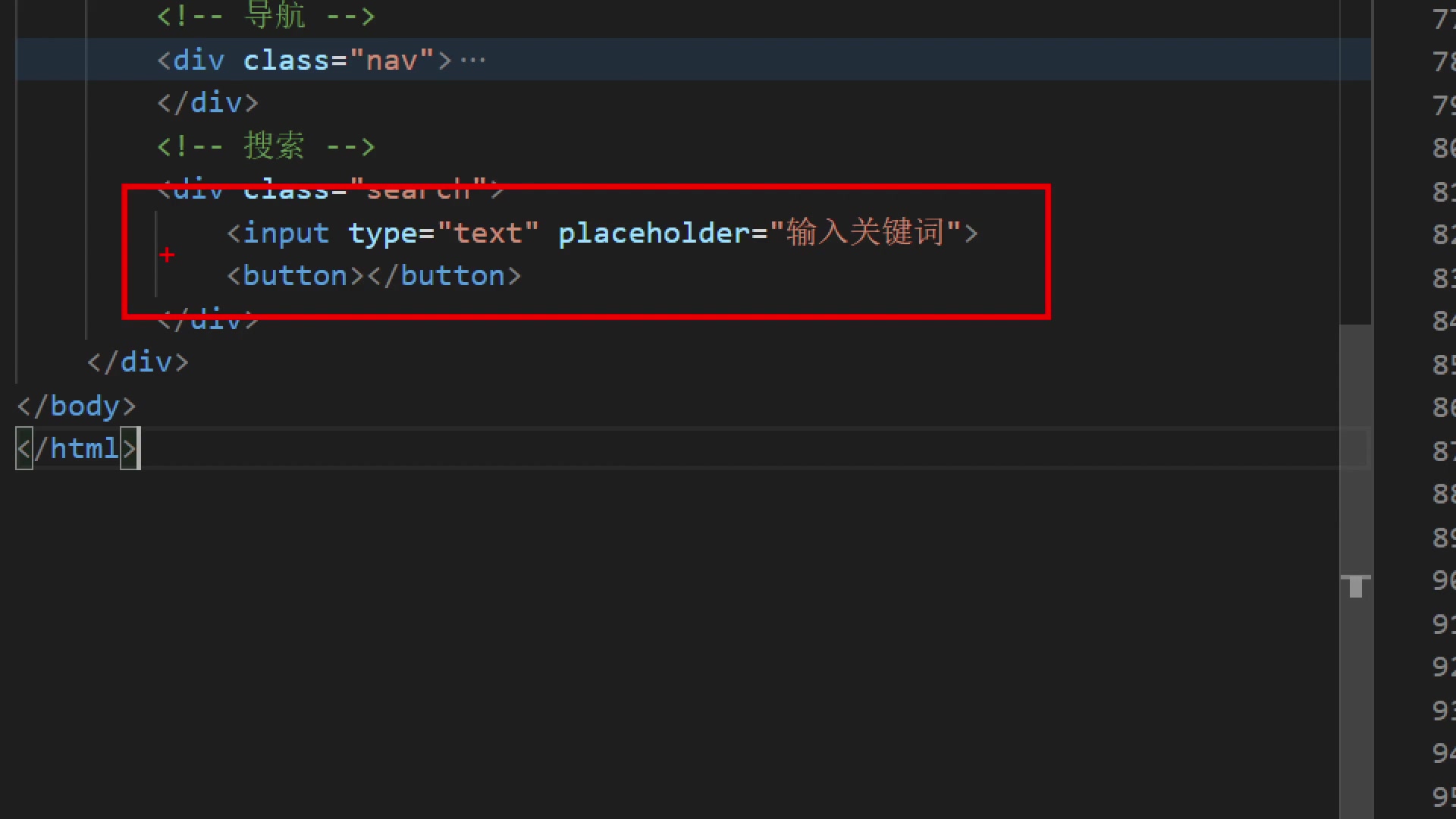Screen dimensions: 1456x819
Task: Click the type attribute of input
Action: click(x=382, y=233)
